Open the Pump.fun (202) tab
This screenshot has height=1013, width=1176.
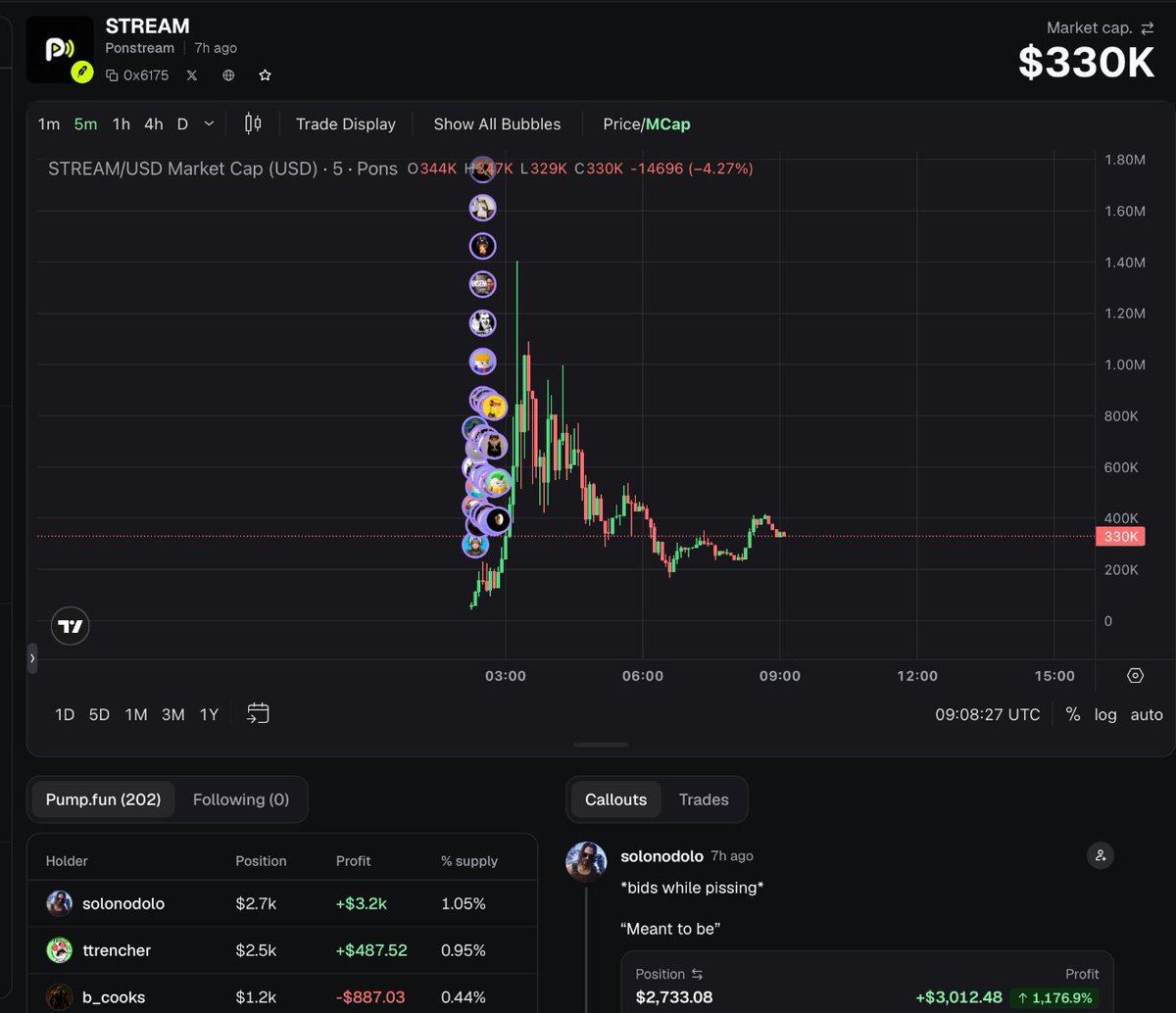(103, 799)
